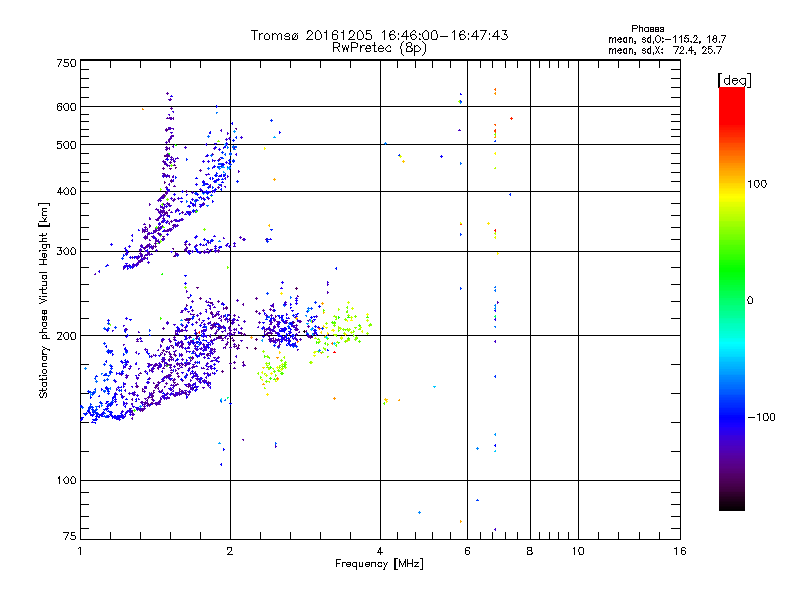Click the y-axis label '100'
Image resolution: width=800 pixels, height=600 pixels.
(x=66, y=480)
